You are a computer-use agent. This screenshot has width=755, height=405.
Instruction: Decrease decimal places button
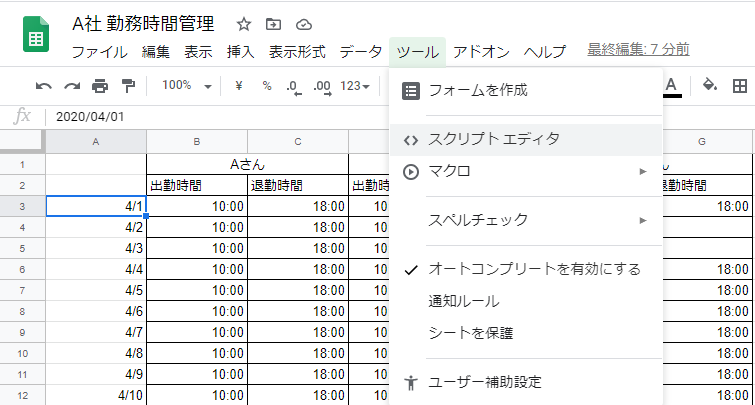coord(293,87)
